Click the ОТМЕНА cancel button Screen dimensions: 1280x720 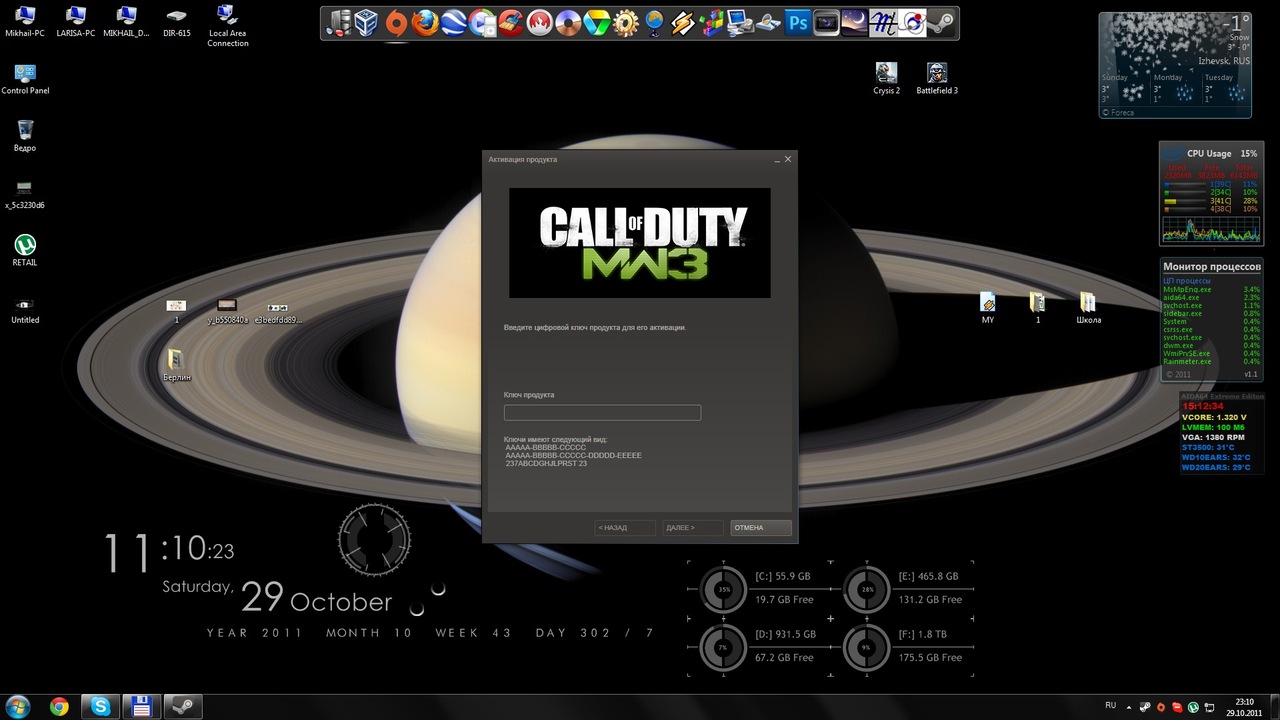pyautogui.click(x=760, y=527)
